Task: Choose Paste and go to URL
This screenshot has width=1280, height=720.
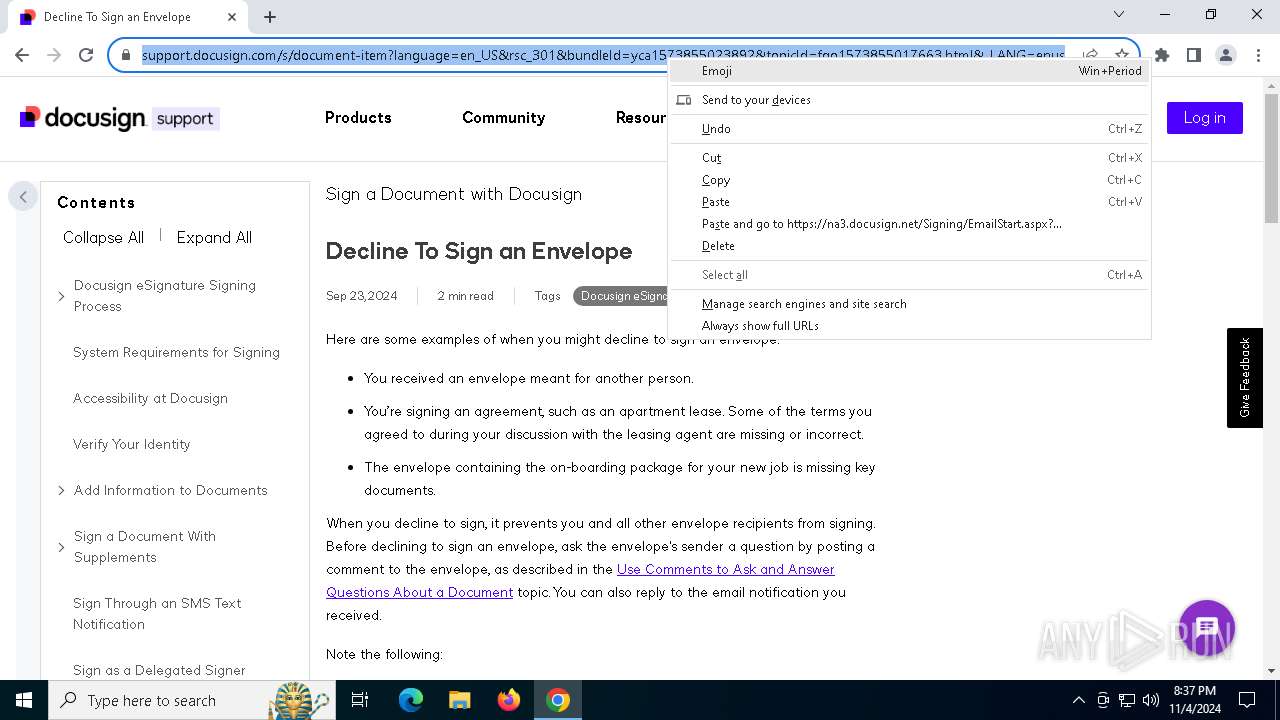Action: click(909, 224)
